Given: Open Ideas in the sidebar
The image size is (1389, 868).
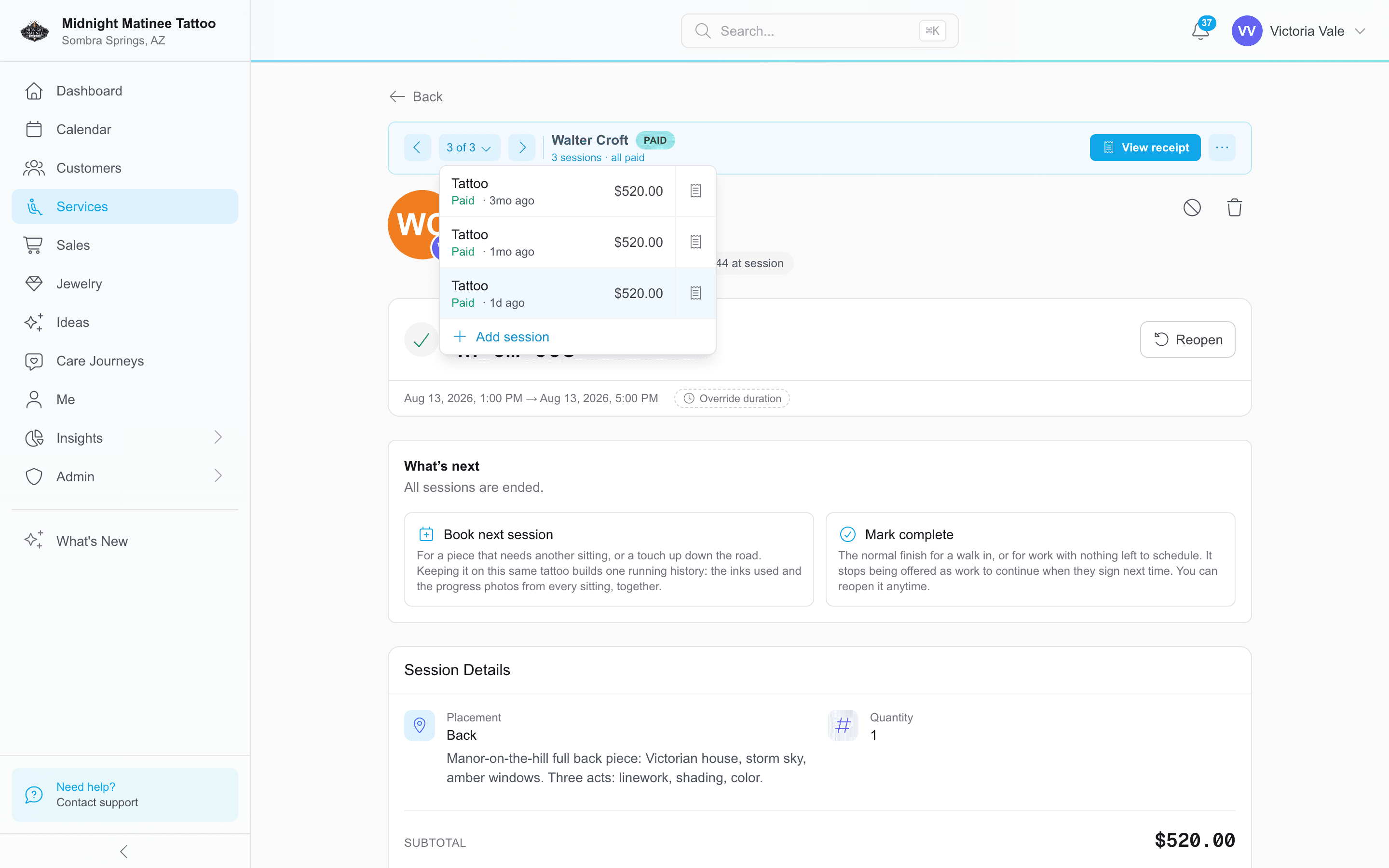Looking at the screenshot, I should 124,322.
